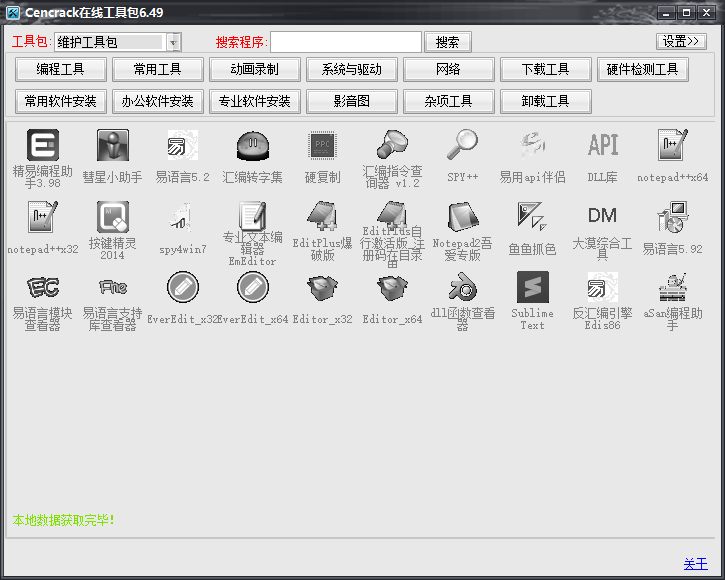This screenshot has height=580, width=725.
Task: Open DLL库 API icon
Action: click(x=602, y=146)
